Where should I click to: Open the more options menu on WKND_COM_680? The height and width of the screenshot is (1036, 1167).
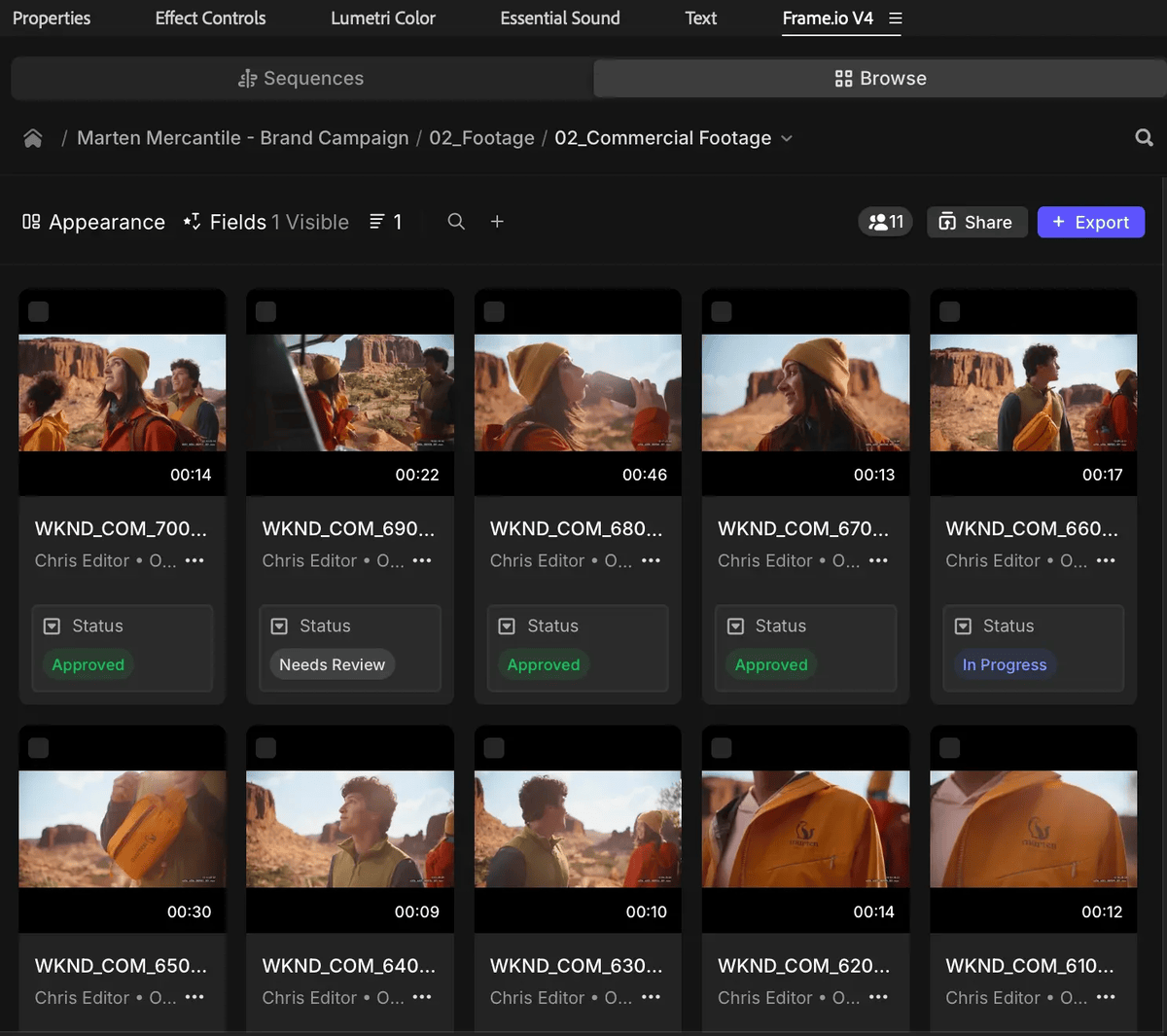650,561
